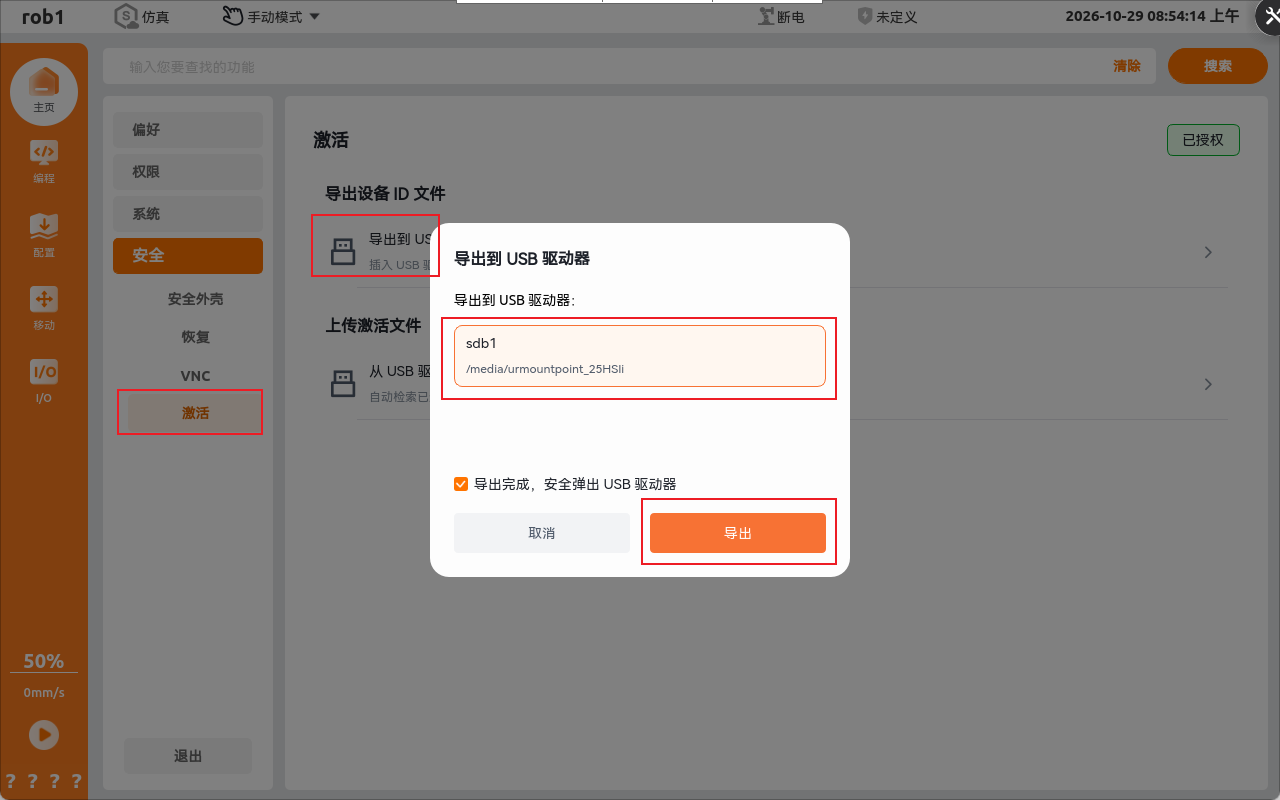The height and width of the screenshot is (800, 1280).
Task: Click the 取消 cancel button
Action: pos(542,533)
